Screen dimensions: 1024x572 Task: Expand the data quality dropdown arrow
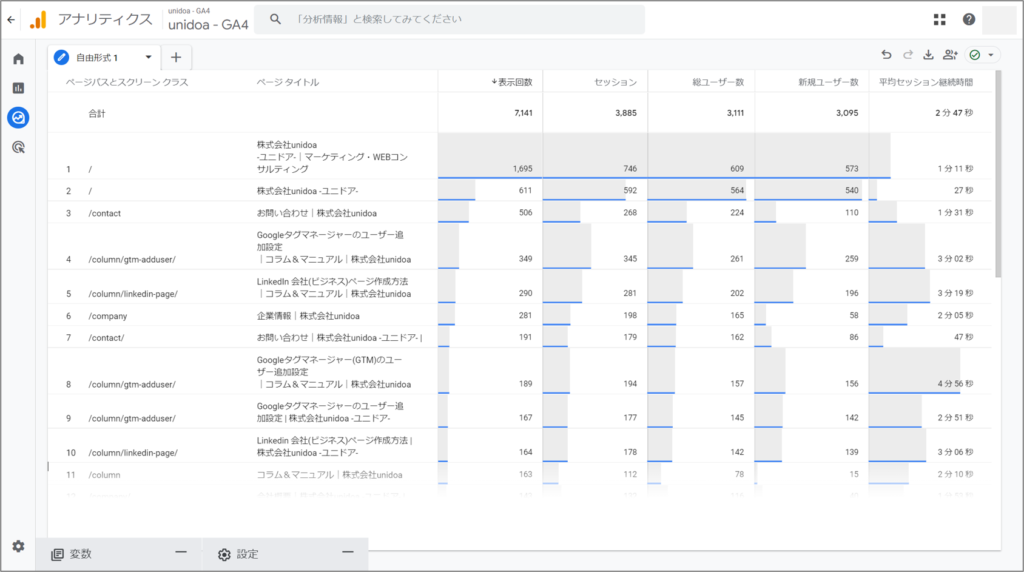point(991,55)
